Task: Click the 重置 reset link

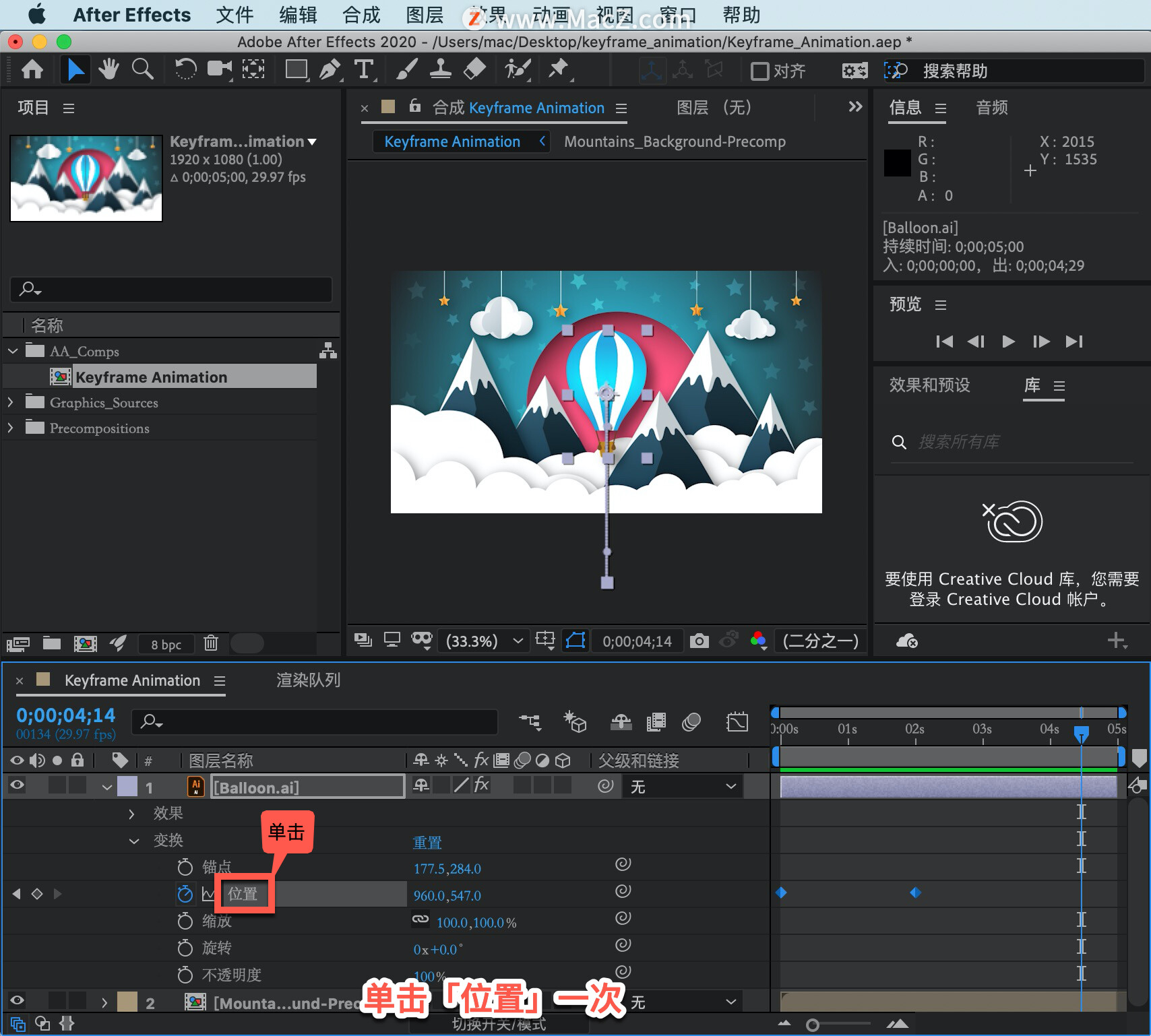Action: click(427, 842)
